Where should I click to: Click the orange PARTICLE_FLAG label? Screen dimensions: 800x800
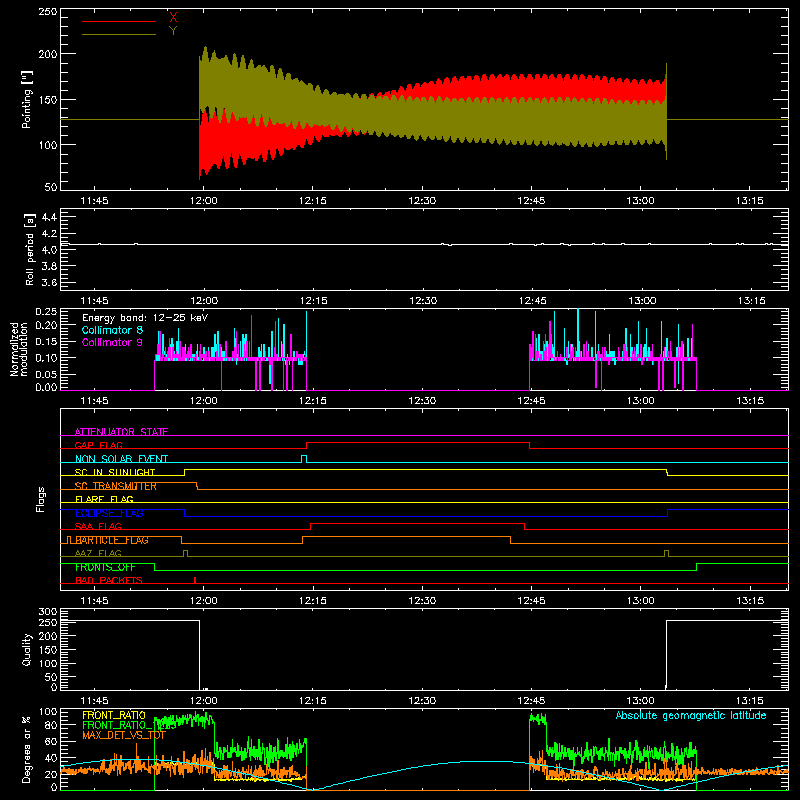point(112,540)
